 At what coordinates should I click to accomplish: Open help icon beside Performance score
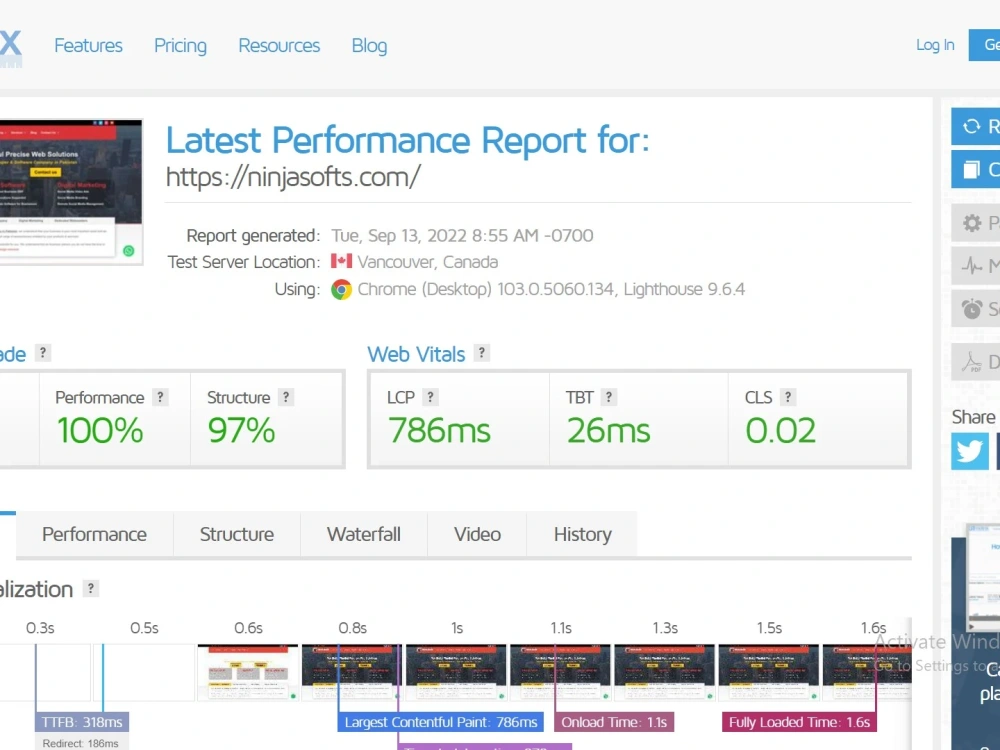point(160,397)
